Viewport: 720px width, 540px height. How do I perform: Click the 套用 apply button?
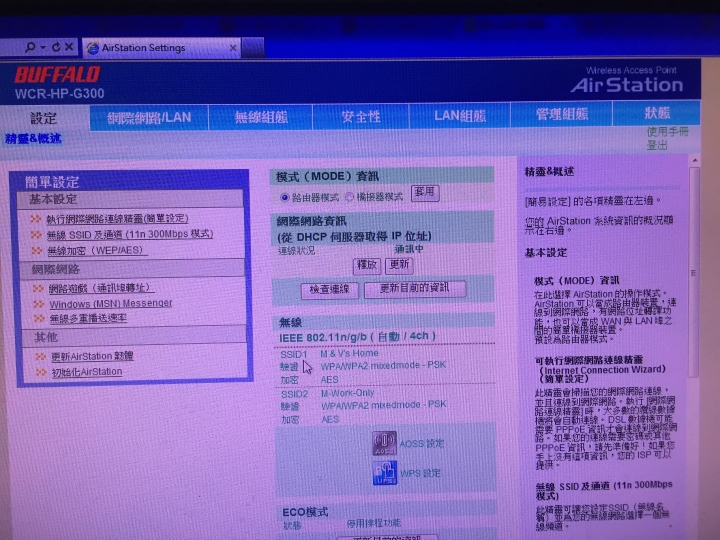tap(424, 192)
